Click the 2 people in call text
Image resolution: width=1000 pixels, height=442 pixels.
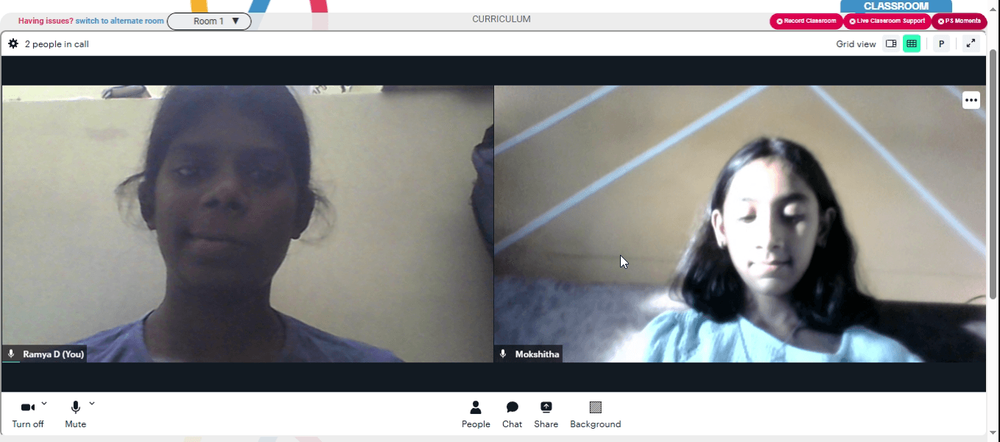57,44
